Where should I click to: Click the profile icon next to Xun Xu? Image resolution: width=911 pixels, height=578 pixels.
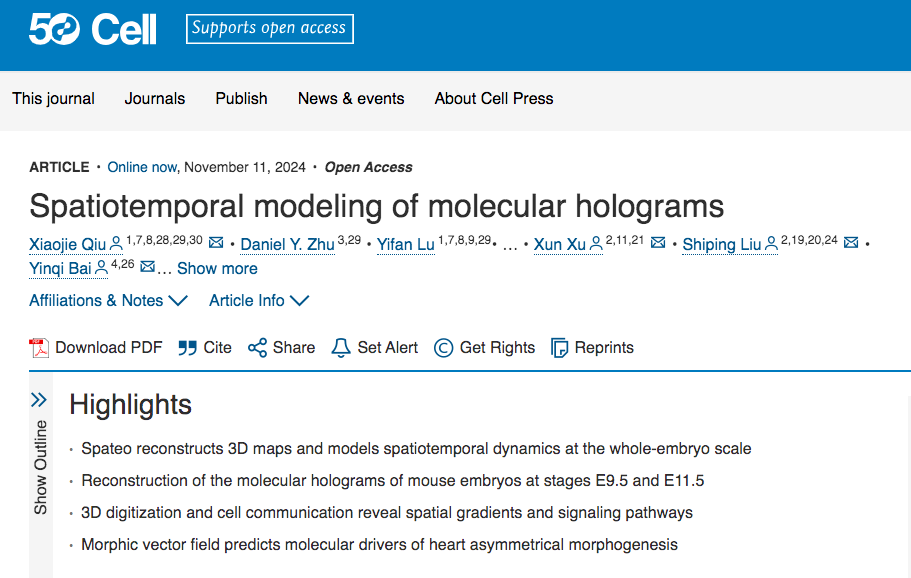point(596,244)
